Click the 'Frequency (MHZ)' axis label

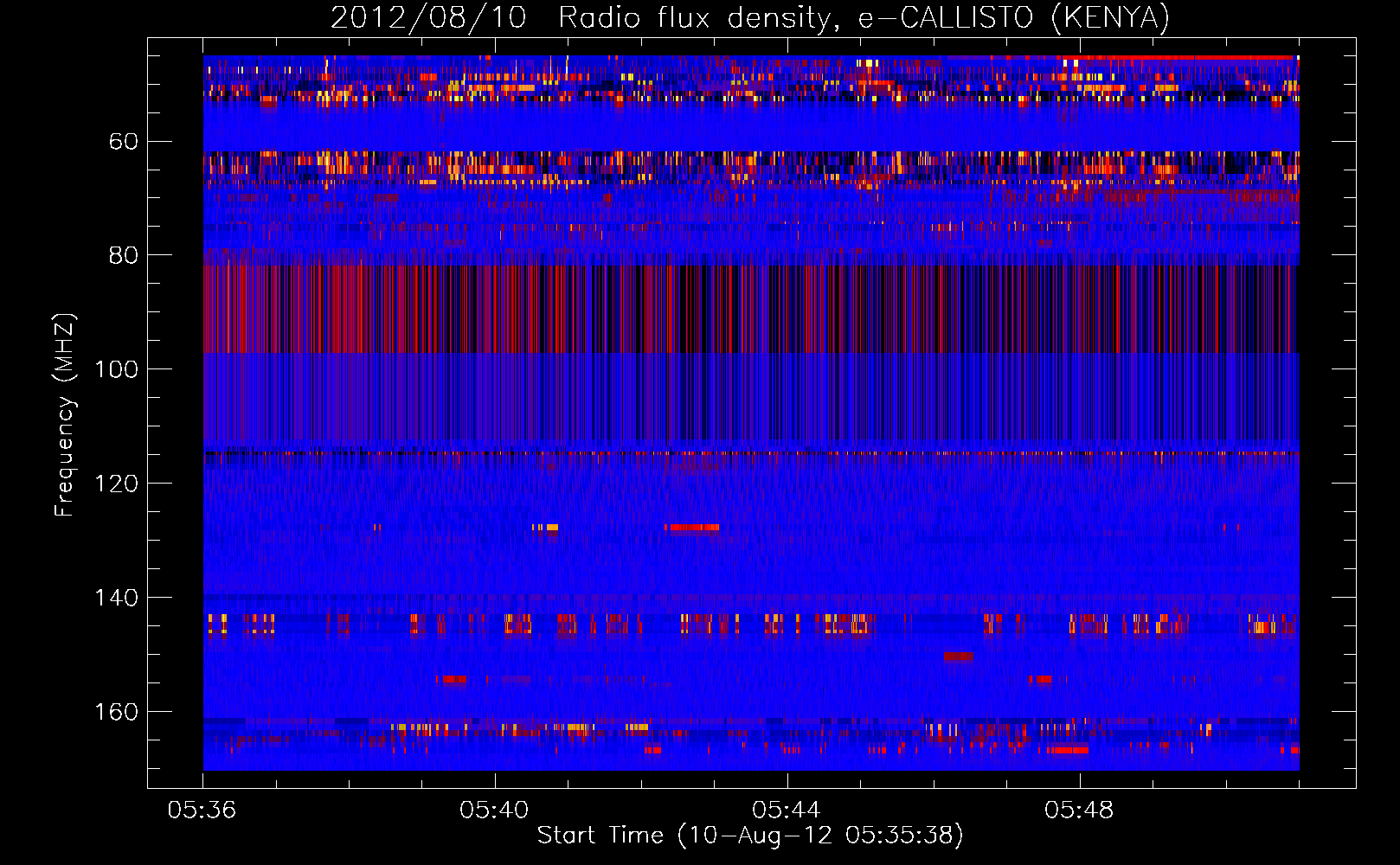pyautogui.click(x=65, y=415)
